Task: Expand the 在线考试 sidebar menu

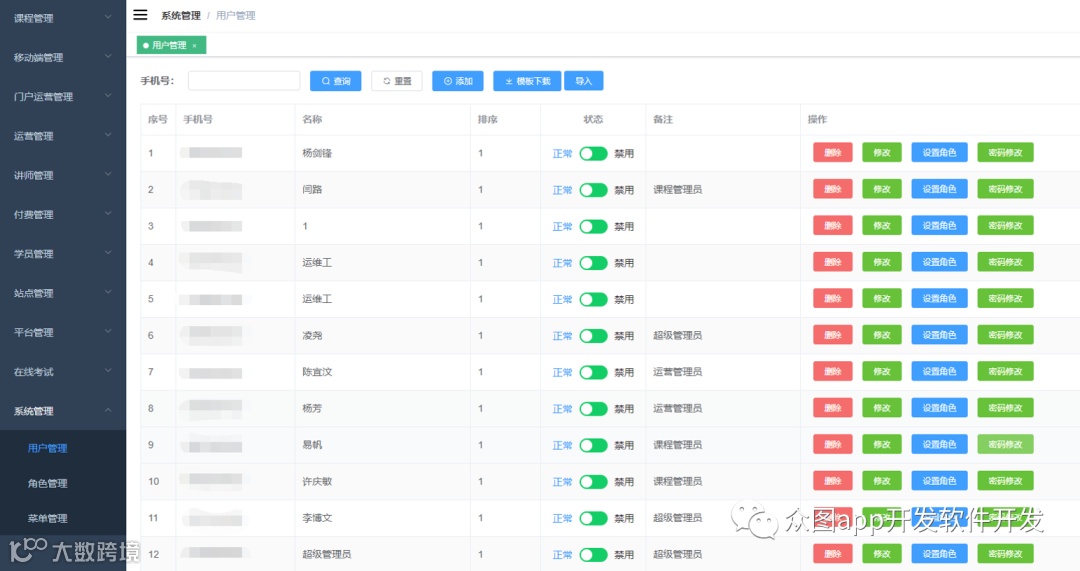Action: click(x=63, y=371)
